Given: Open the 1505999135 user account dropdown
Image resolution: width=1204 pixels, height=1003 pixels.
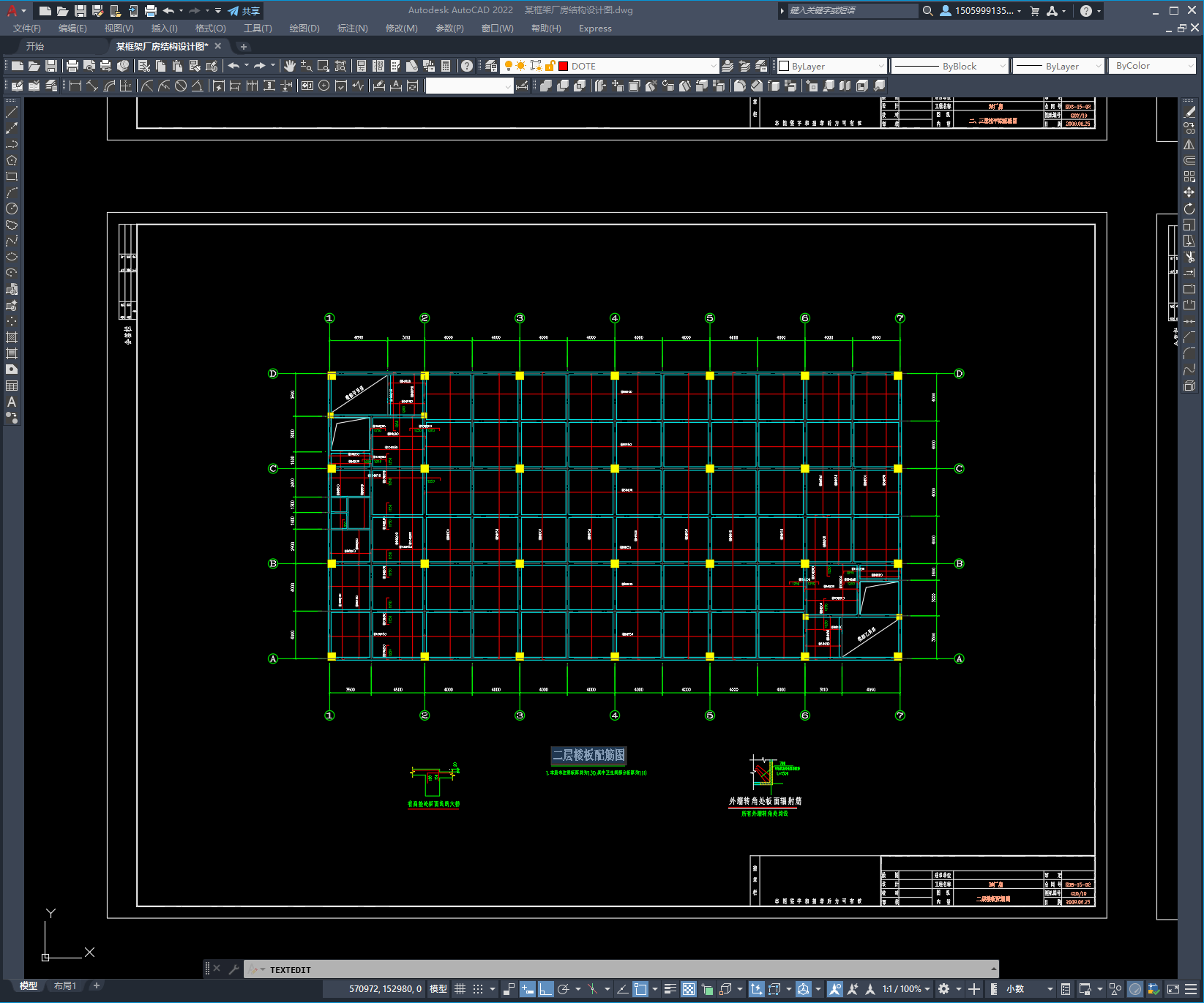Looking at the screenshot, I should 981,11.
